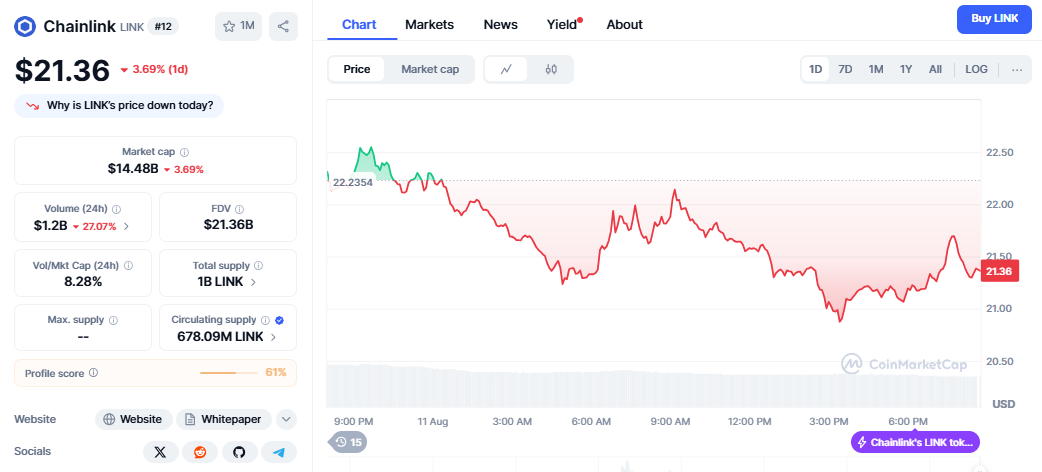Expand Total supply 1B LINK details
Screen dimensions: 1042x472
pos(228,282)
